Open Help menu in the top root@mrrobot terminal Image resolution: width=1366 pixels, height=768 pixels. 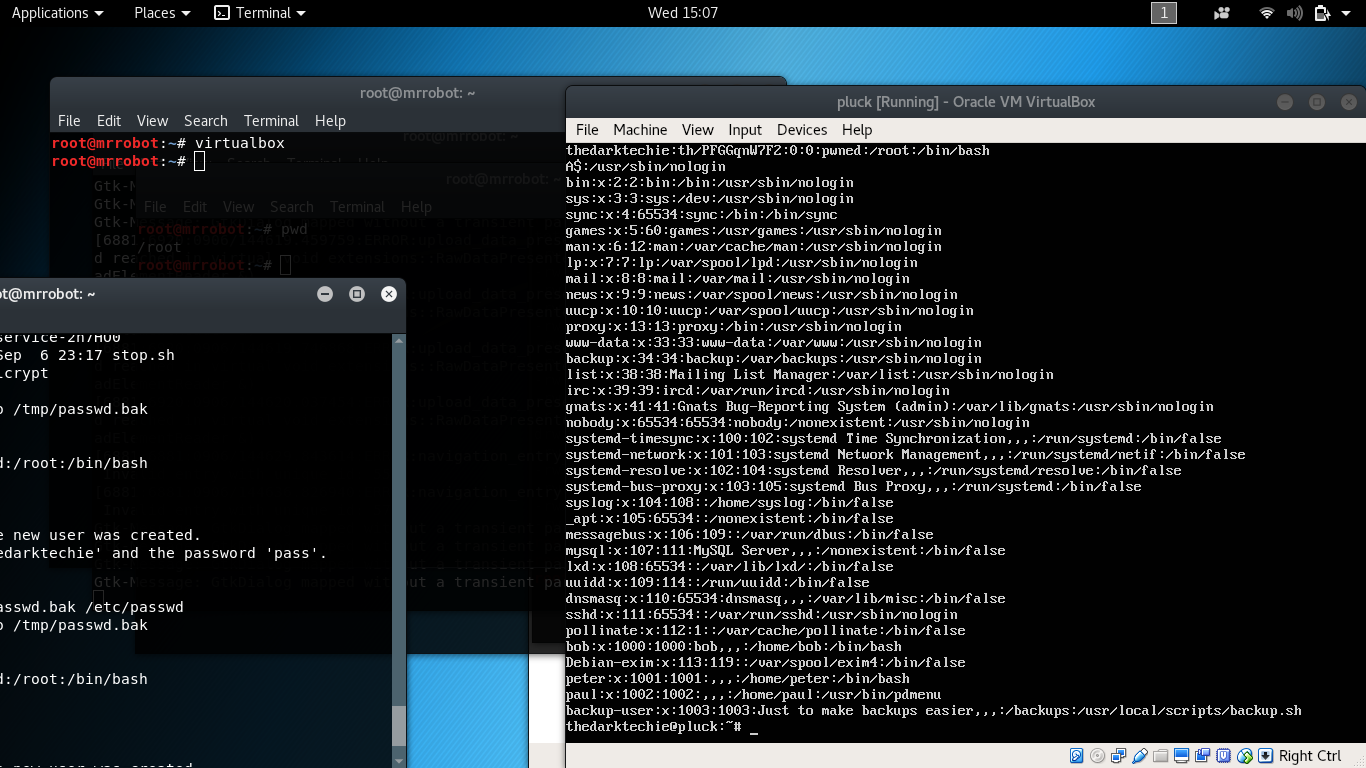[330, 121]
